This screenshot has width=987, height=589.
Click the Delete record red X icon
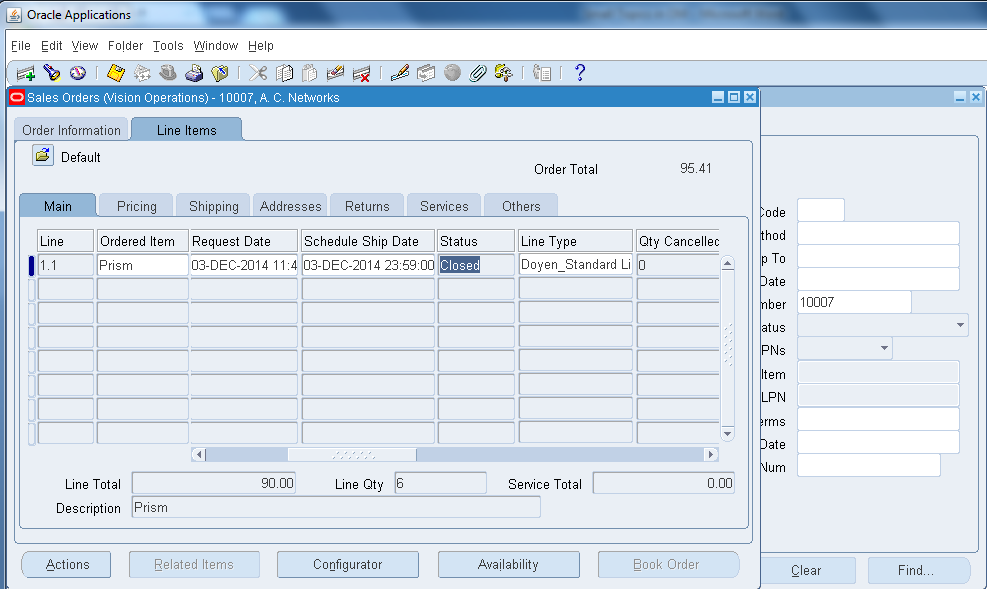(361, 74)
